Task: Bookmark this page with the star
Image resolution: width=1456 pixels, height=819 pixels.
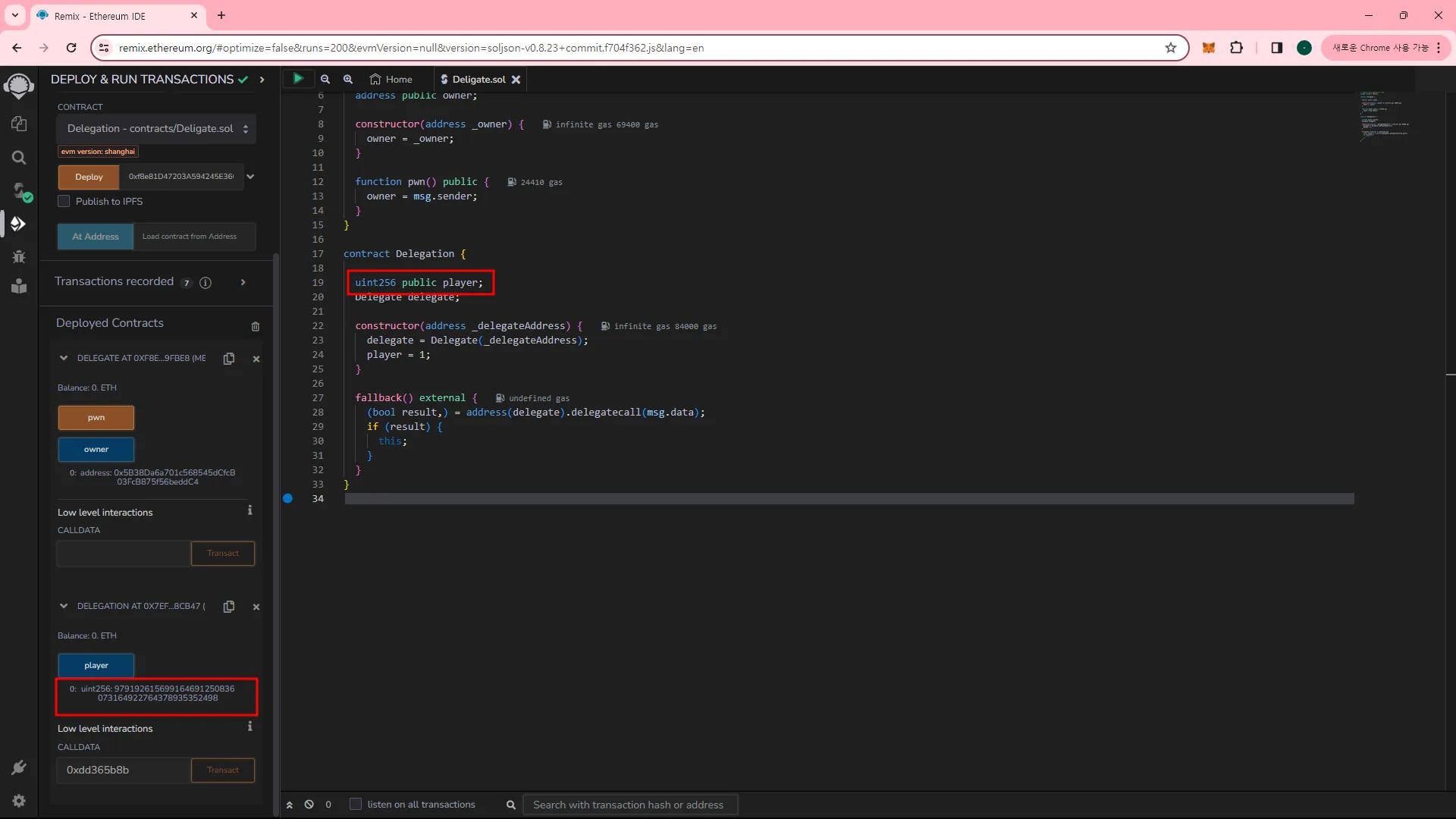Action: pyautogui.click(x=1171, y=48)
